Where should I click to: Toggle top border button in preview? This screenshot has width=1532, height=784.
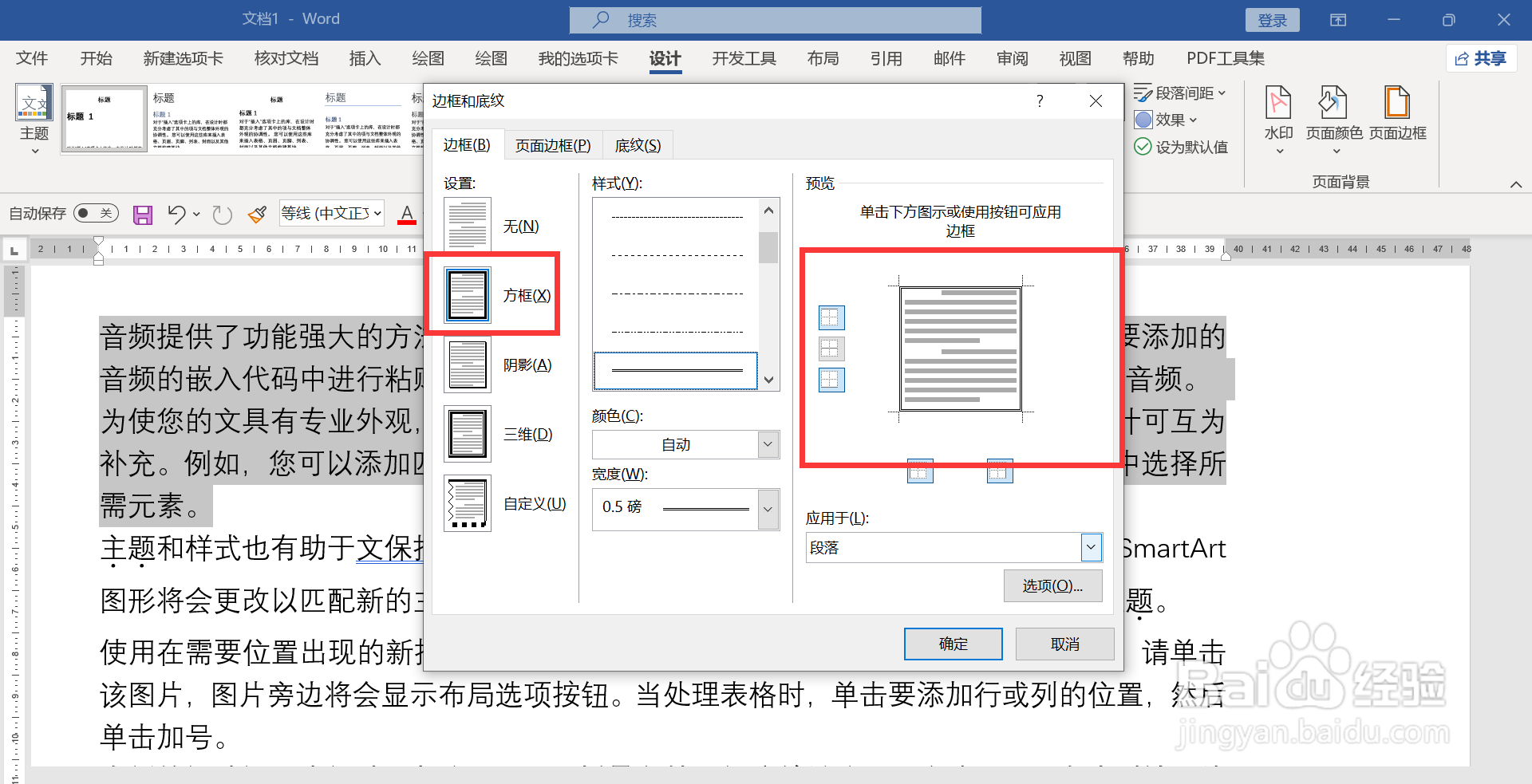click(831, 317)
